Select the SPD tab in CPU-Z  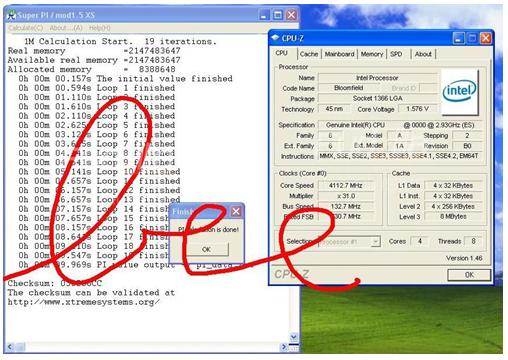coord(396,54)
